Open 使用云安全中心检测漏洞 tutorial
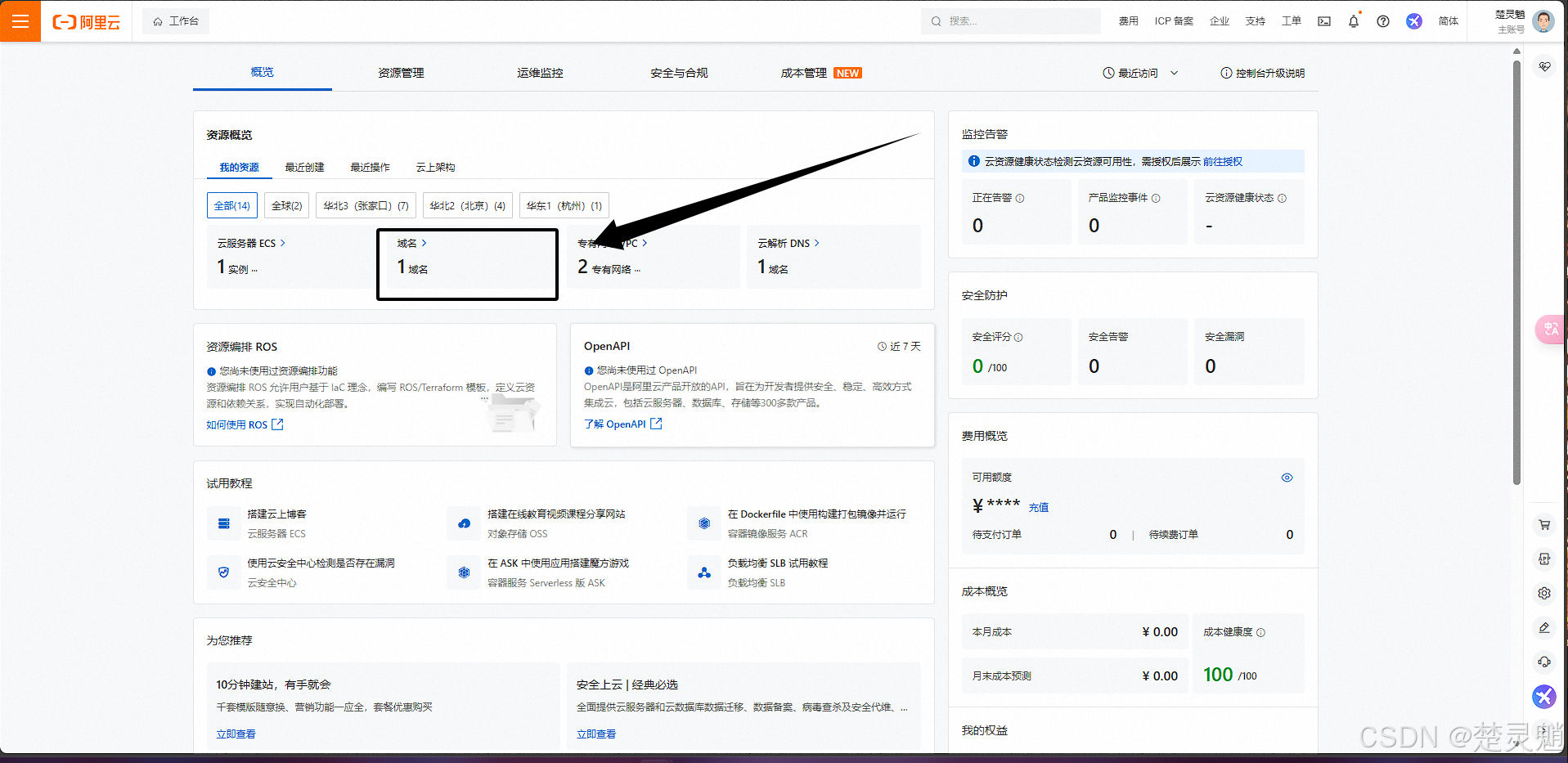Viewport: 1568px width, 763px height. coord(321,563)
